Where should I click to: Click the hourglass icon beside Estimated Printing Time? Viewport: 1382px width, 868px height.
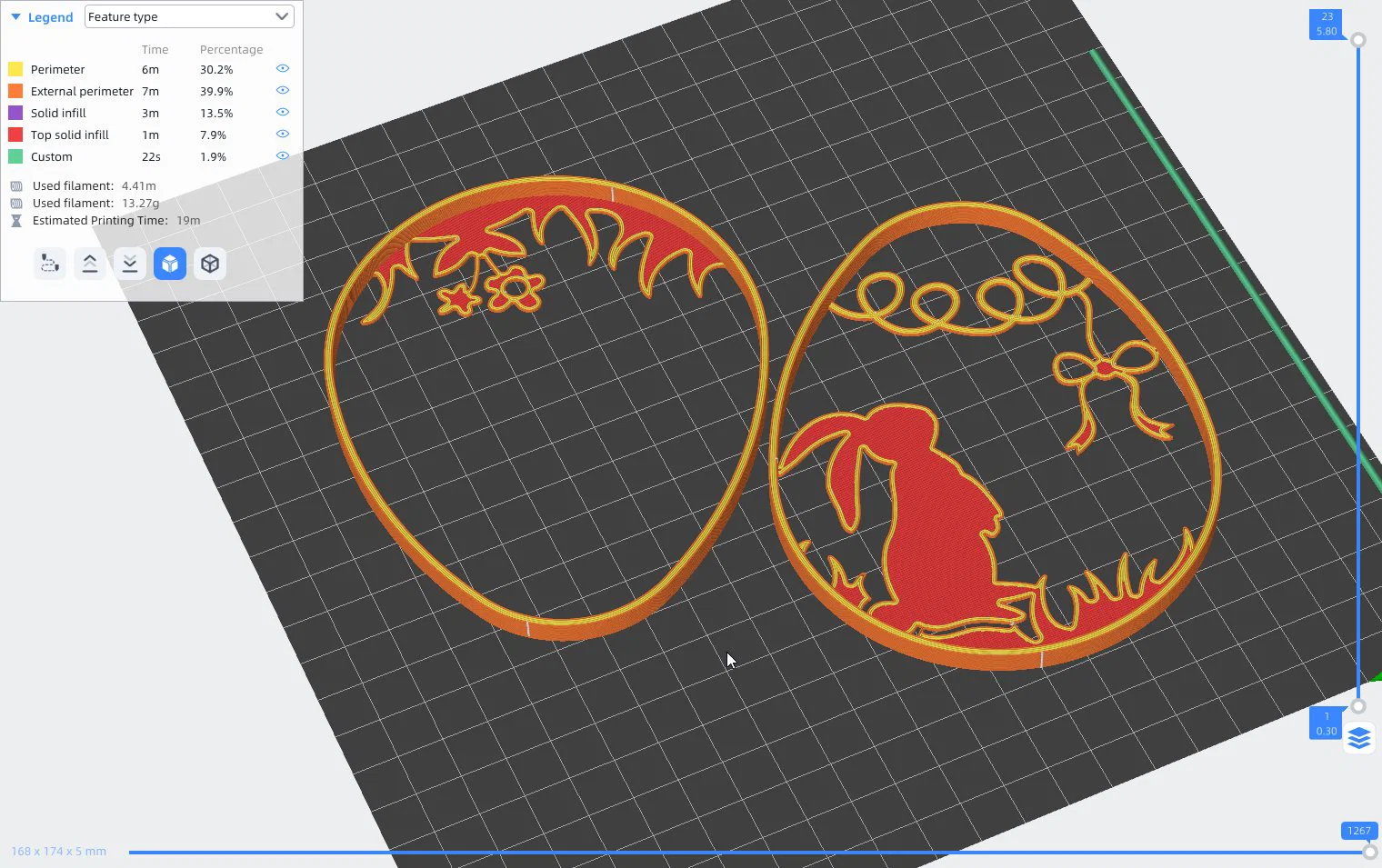(16, 221)
